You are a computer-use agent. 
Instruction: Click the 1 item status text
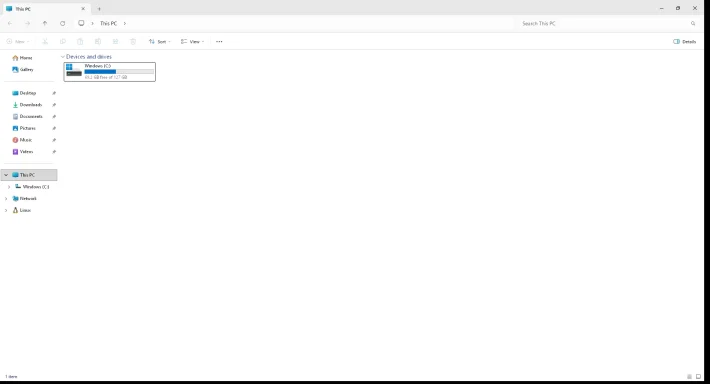coord(11,376)
